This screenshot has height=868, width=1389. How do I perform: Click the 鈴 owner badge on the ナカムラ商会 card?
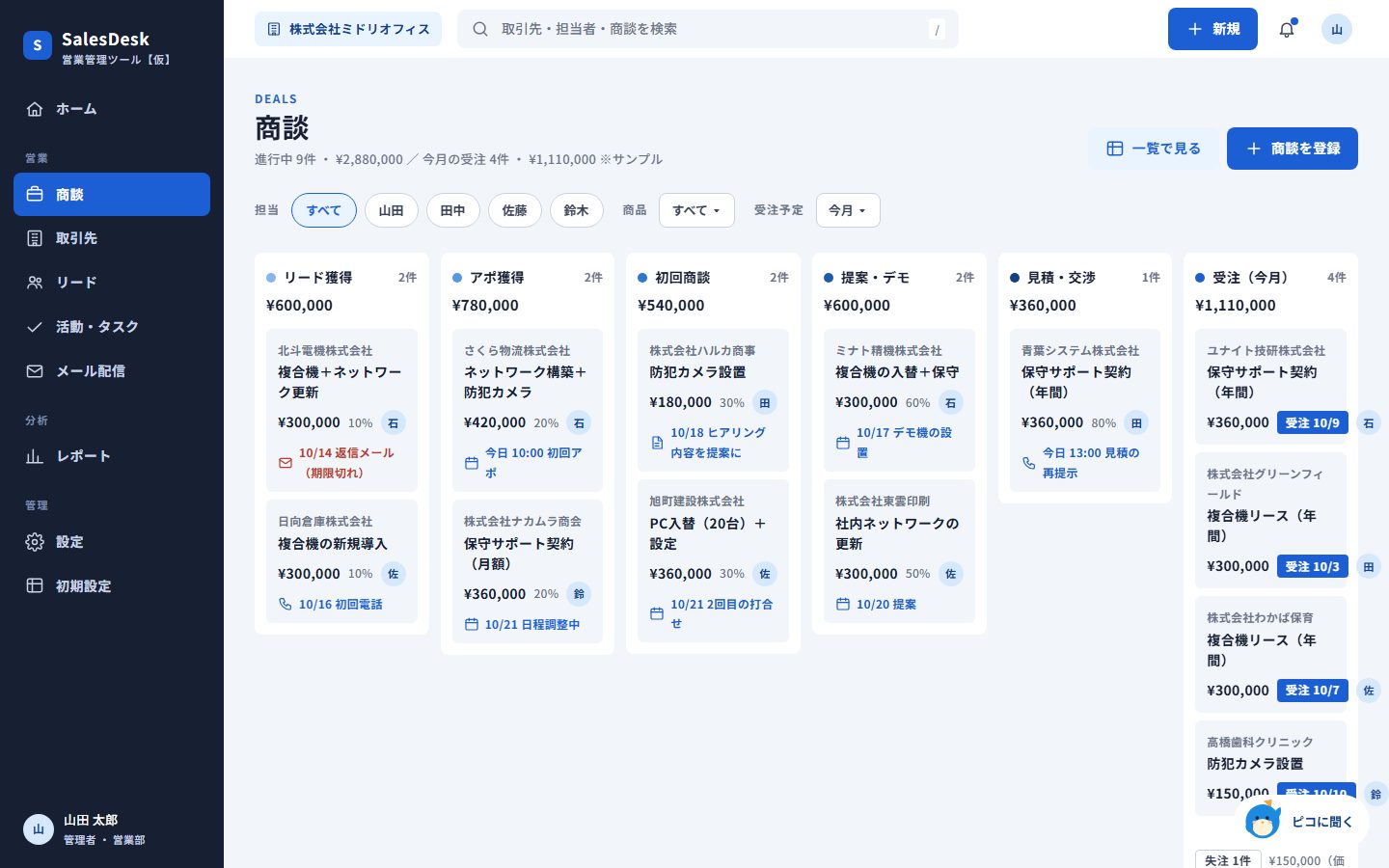[x=579, y=594]
